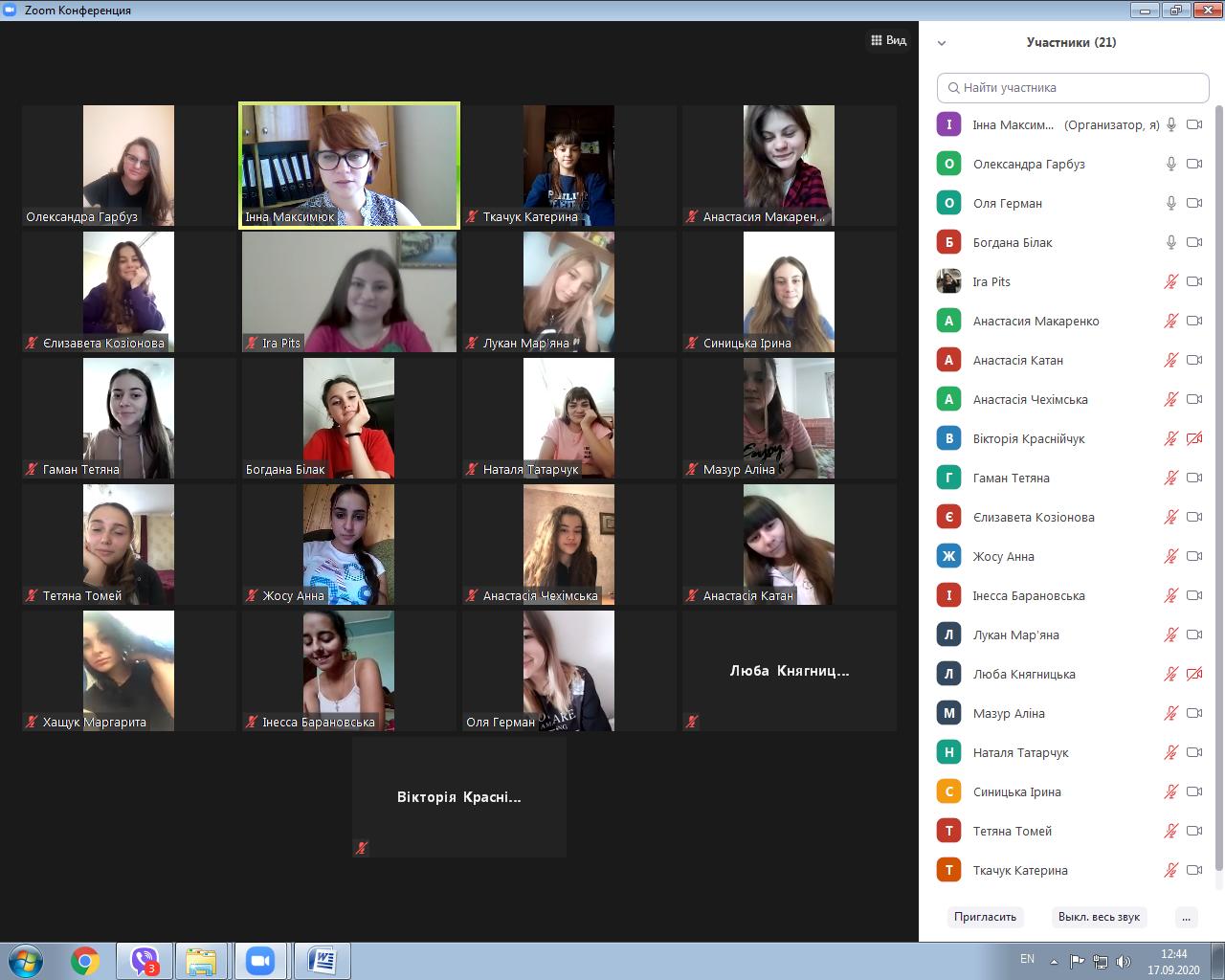The height and width of the screenshot is (980, 1225).
Task: Open Viber from the taskbar
Action: pyautogui.click(x=145, y=961)
